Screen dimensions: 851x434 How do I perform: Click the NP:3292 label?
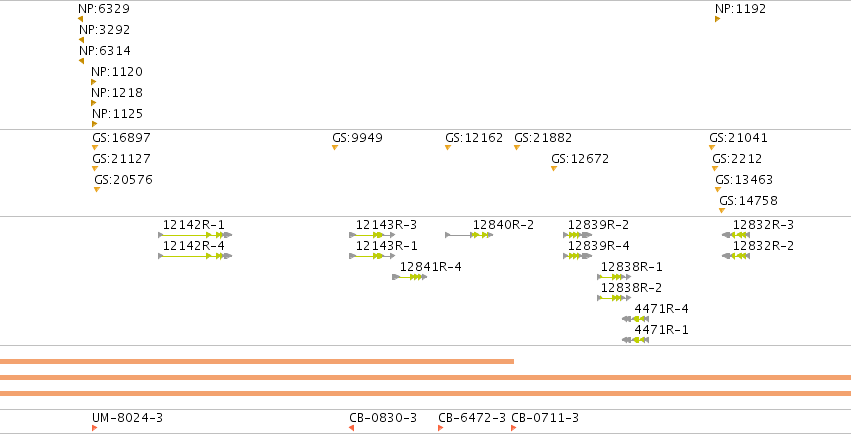104,30
